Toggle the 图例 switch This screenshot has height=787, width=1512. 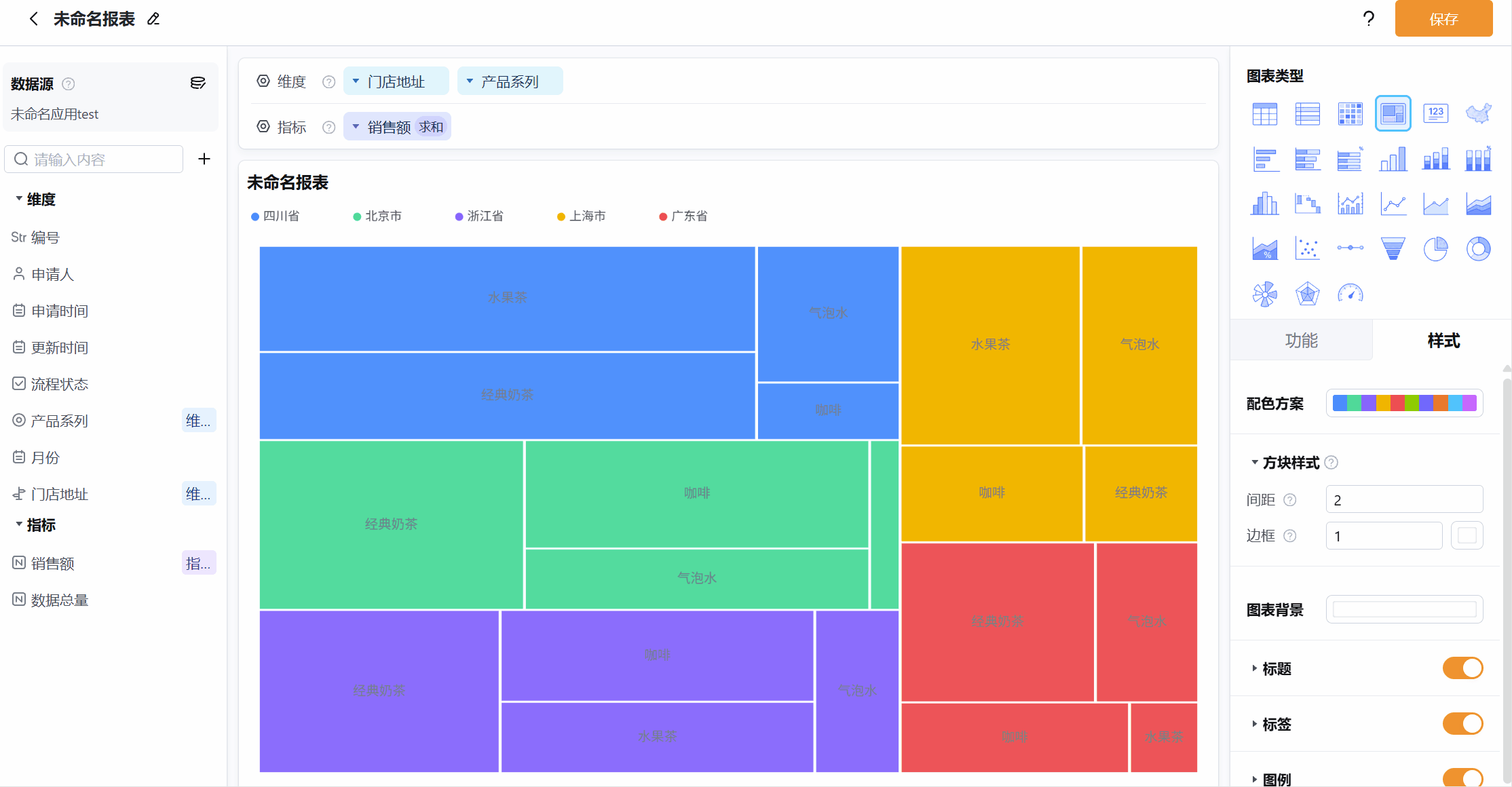click(1462, 778)
